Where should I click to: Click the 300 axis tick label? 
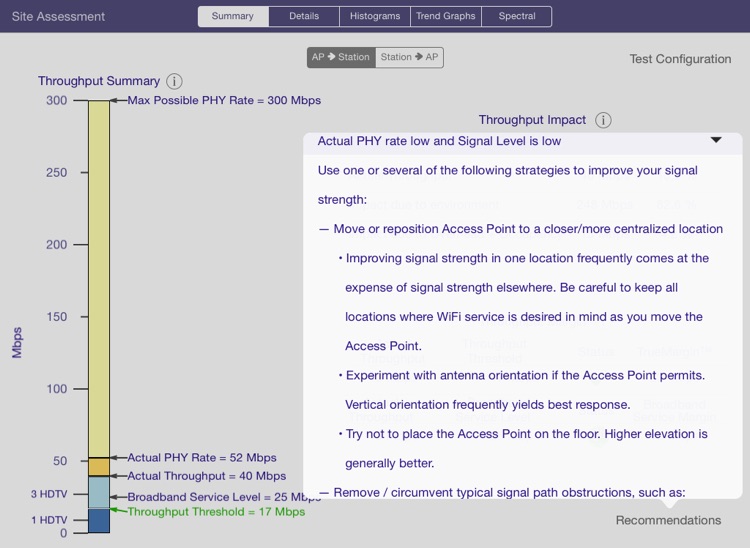point(56,100)
